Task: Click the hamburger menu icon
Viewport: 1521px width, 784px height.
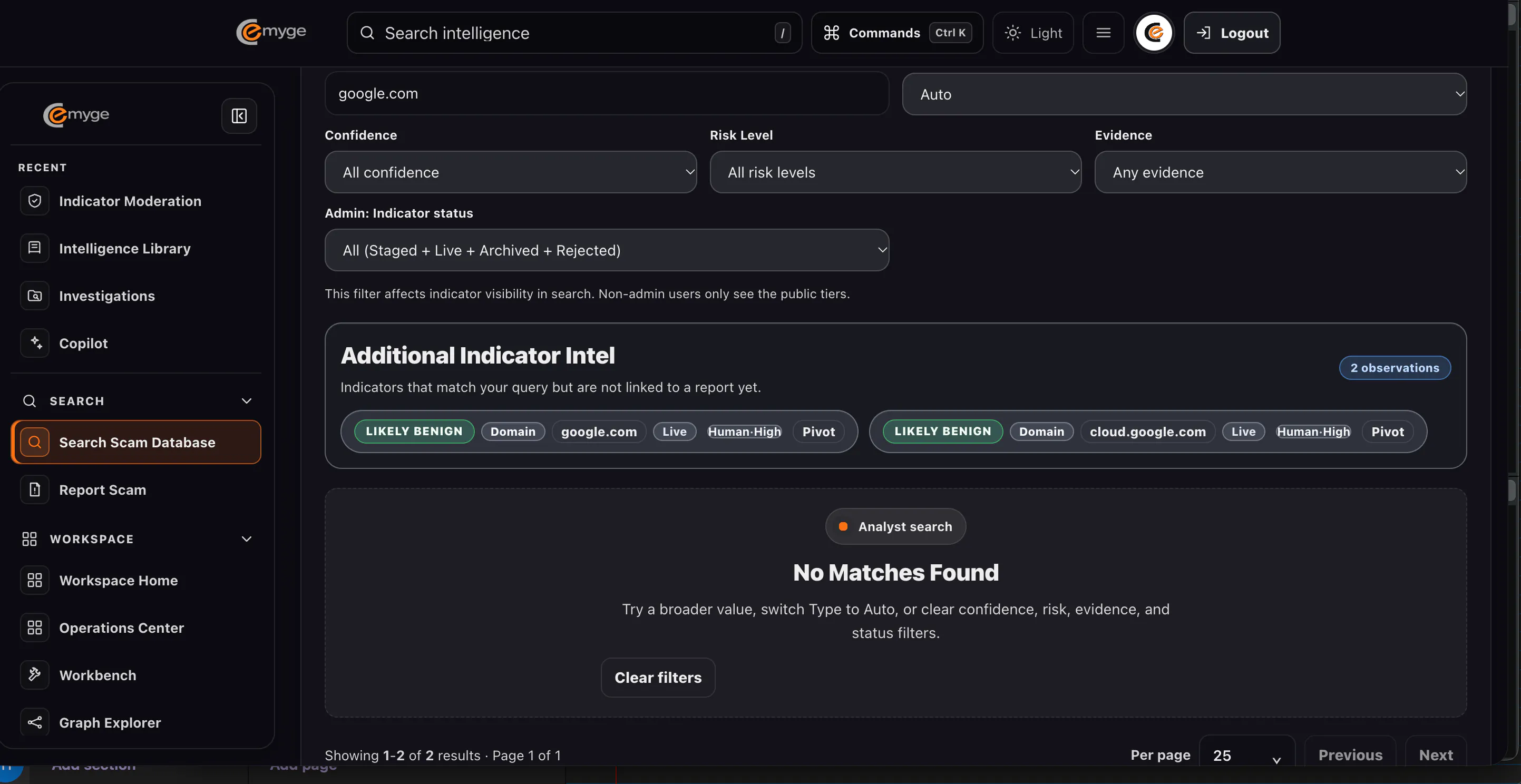Action: 1103,33
